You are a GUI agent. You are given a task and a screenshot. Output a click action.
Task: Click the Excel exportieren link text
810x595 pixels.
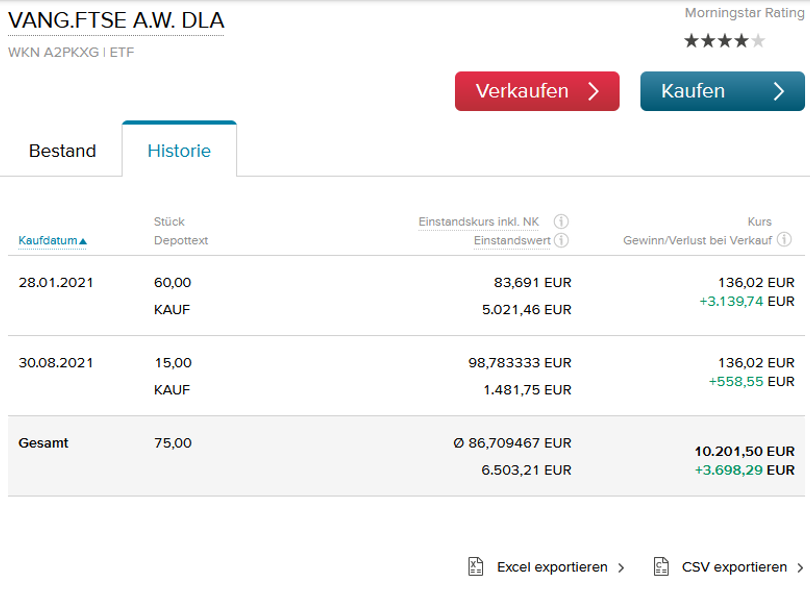[x=552, y=567]
